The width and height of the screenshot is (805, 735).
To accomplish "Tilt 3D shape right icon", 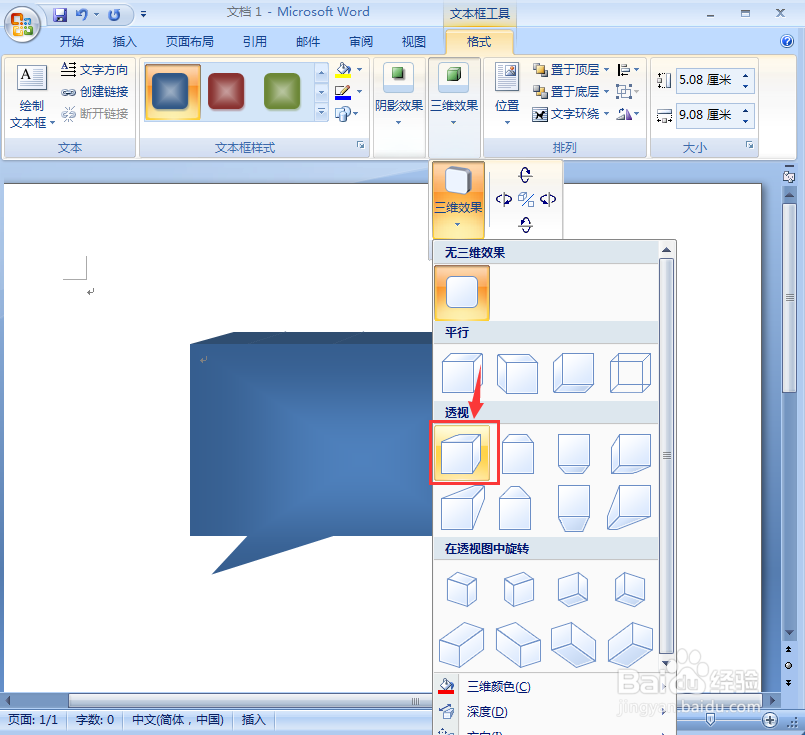I will click(548, 200).
